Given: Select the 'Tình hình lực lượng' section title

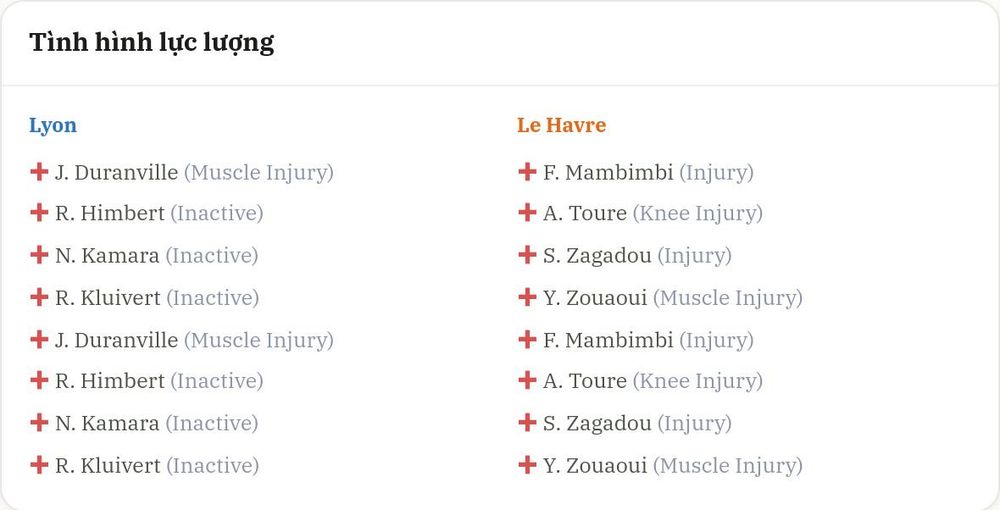Looking at the screenshot, I should click(152, 43).
